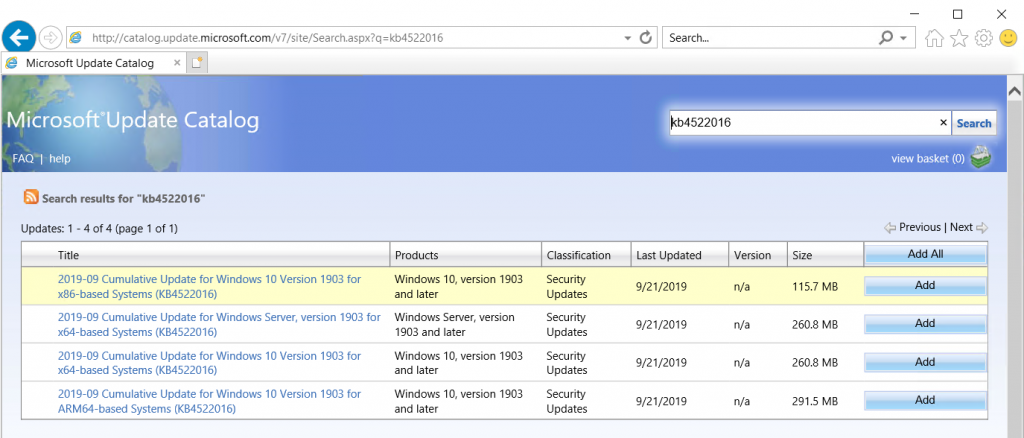Open the ARM64-based Systems update link
1024x438 pixels.
click(209, 401)
